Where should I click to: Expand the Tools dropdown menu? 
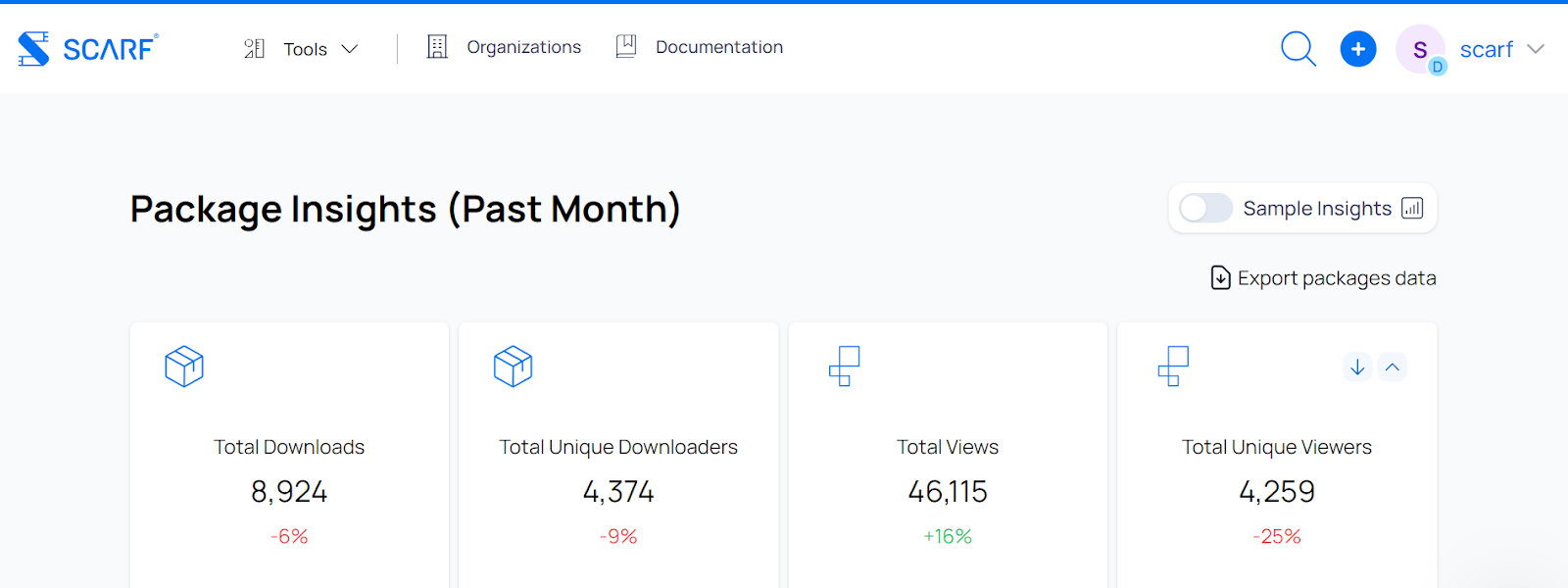click(x=302, y=49)
